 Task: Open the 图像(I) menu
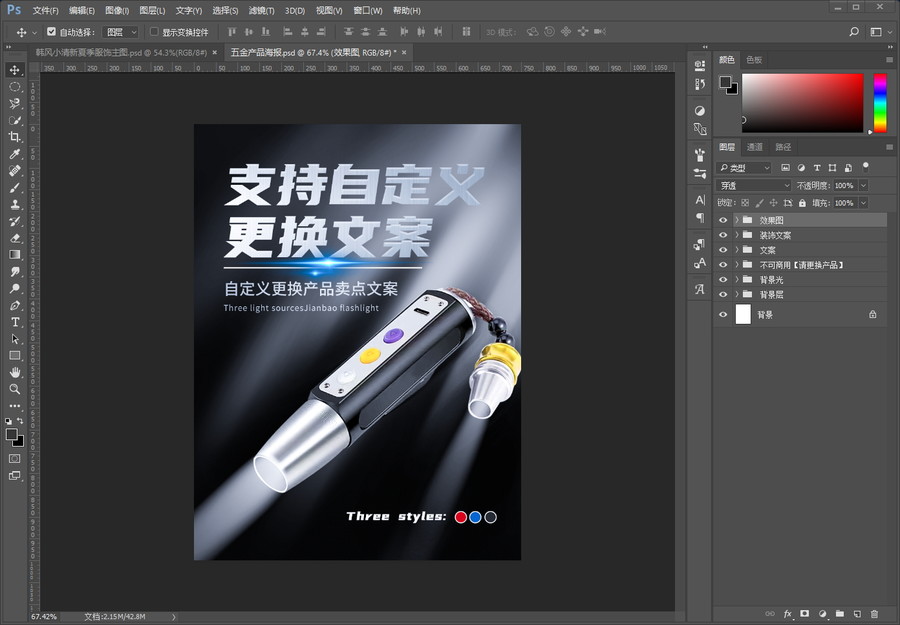pos(117,10)
